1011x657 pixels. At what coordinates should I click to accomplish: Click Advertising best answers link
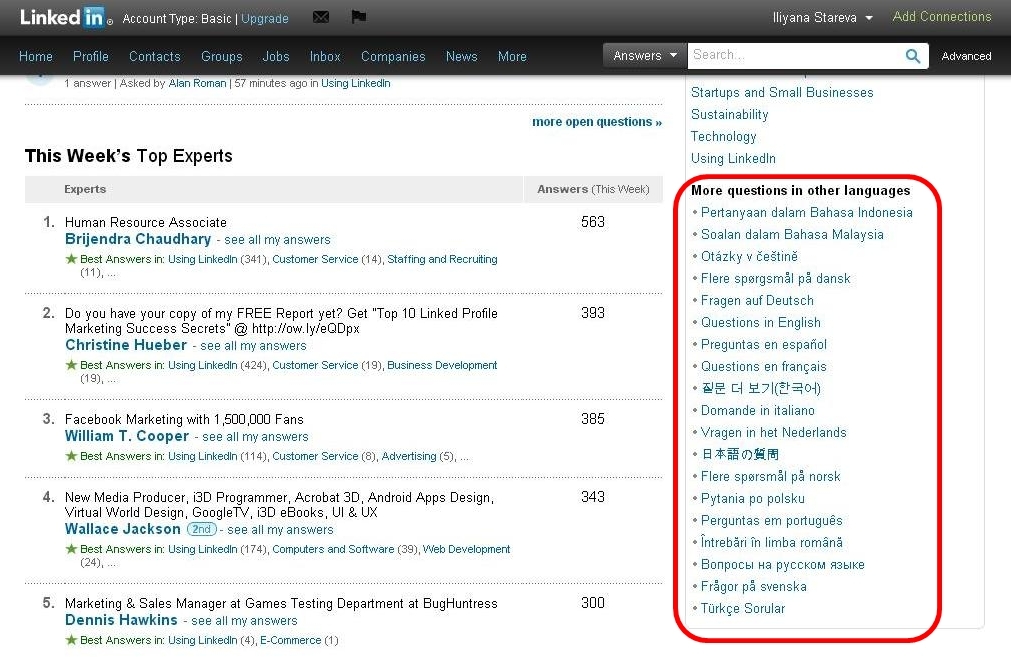(409, 456)
